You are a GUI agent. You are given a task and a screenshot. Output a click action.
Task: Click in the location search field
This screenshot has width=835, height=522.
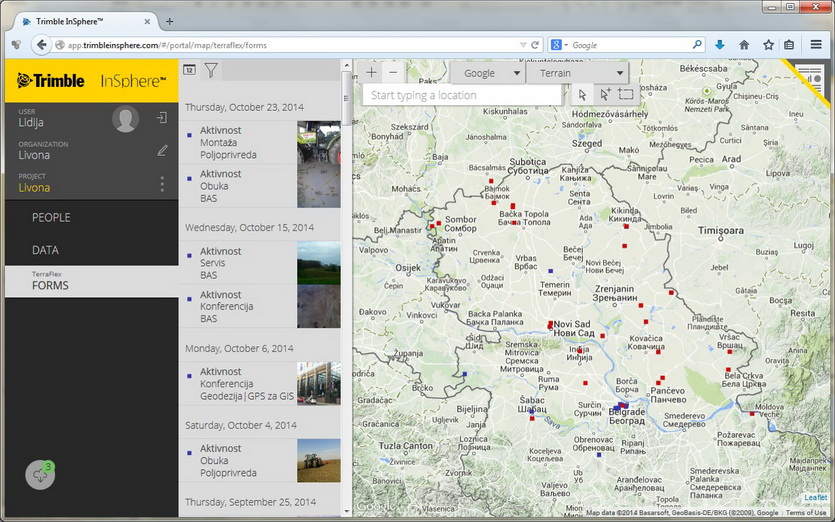coord(462,95)
